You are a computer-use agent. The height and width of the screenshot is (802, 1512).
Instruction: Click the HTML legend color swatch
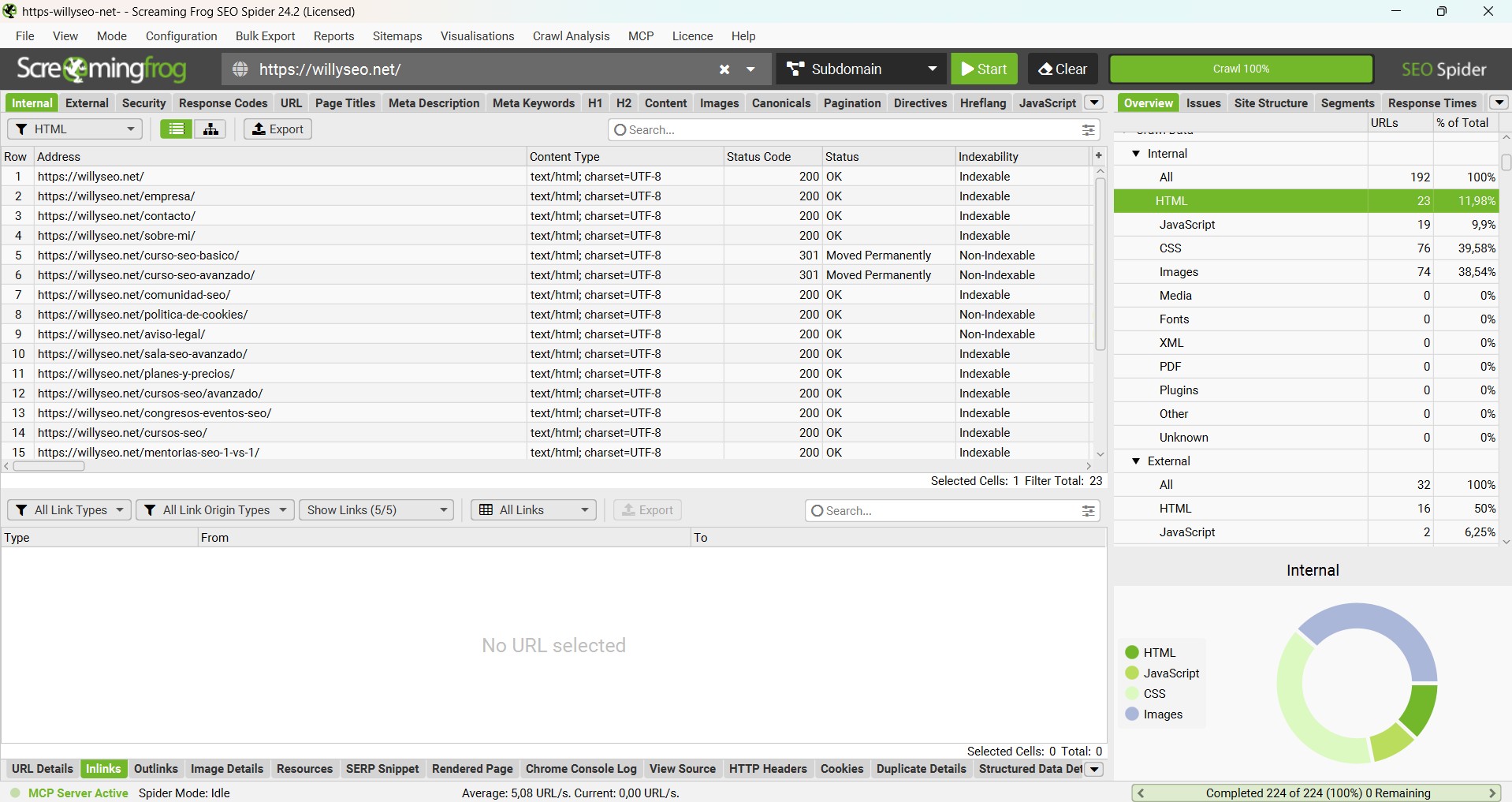(x=1132, y=652)
